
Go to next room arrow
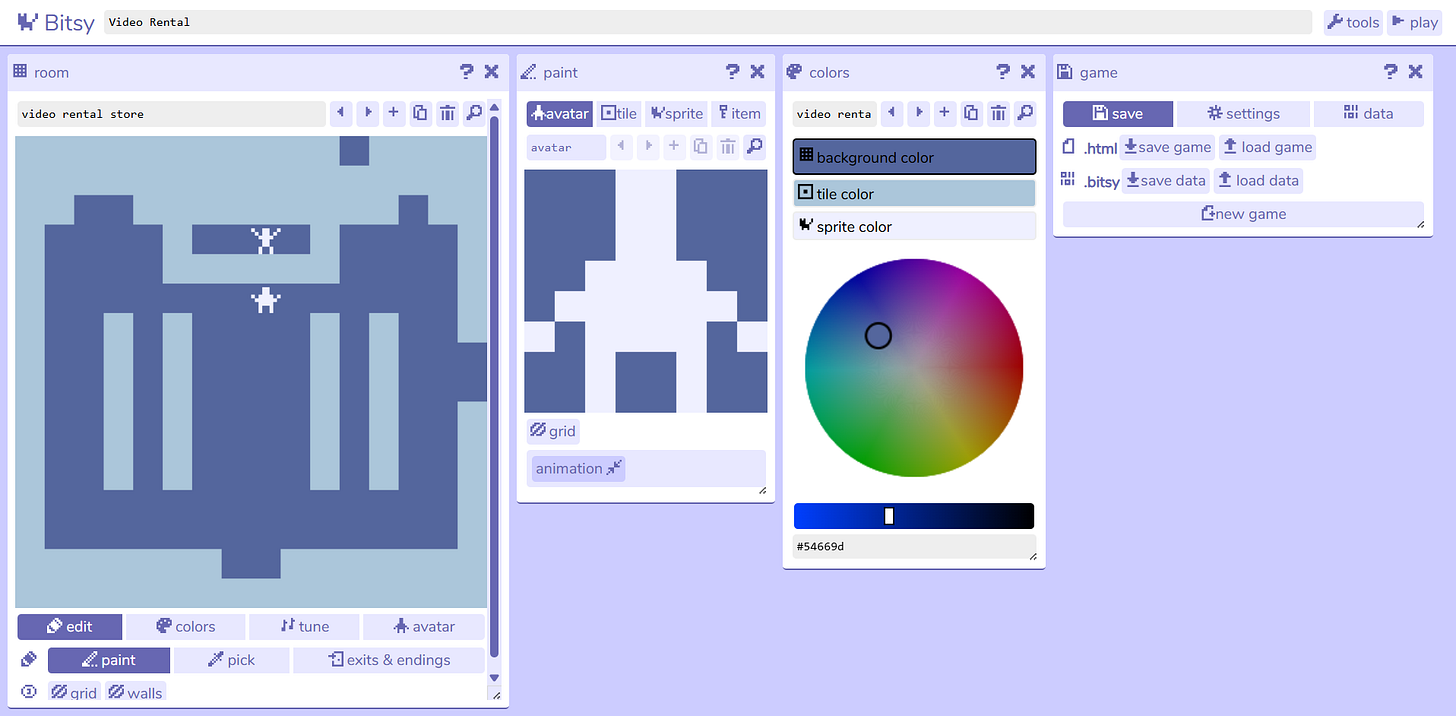click(x=368, y=113)
